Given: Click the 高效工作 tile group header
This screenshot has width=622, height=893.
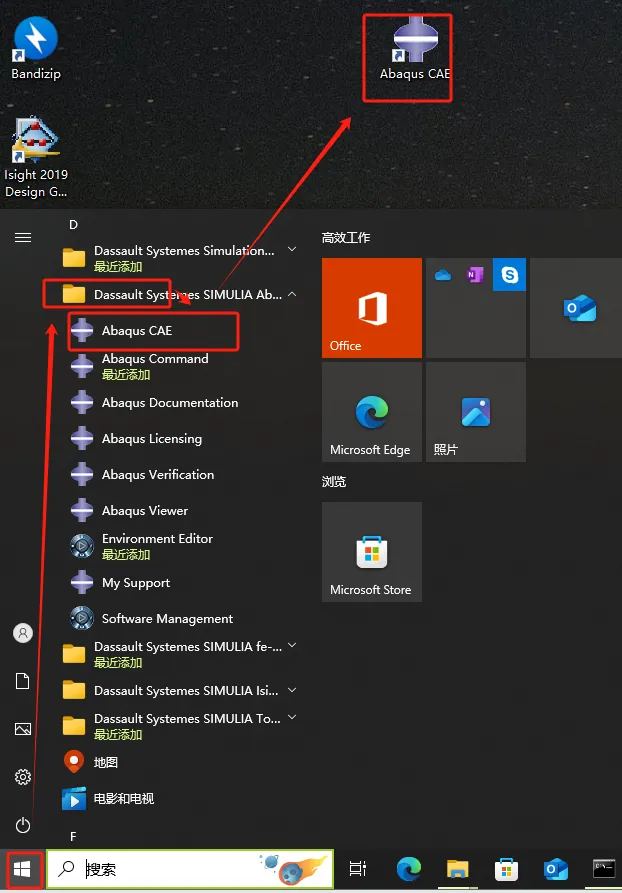Looking at the screenshot, I should tap(346, 237).
